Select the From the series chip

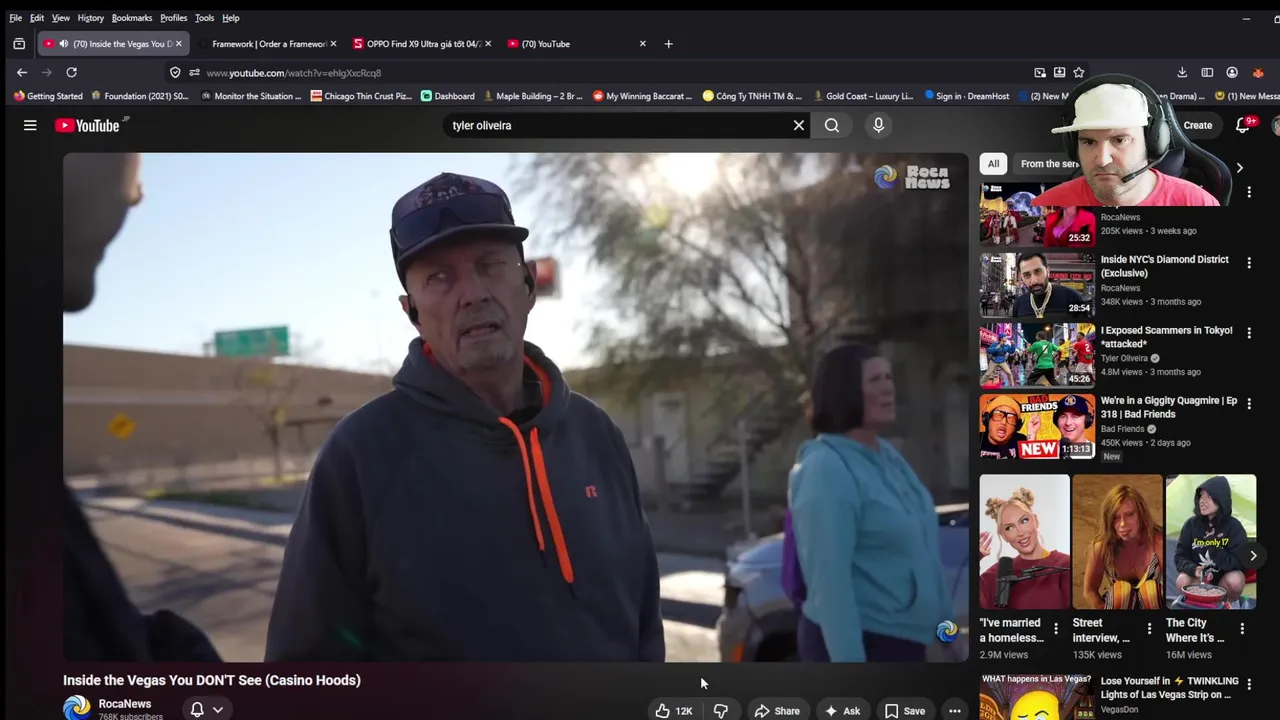click(1048, 164)
